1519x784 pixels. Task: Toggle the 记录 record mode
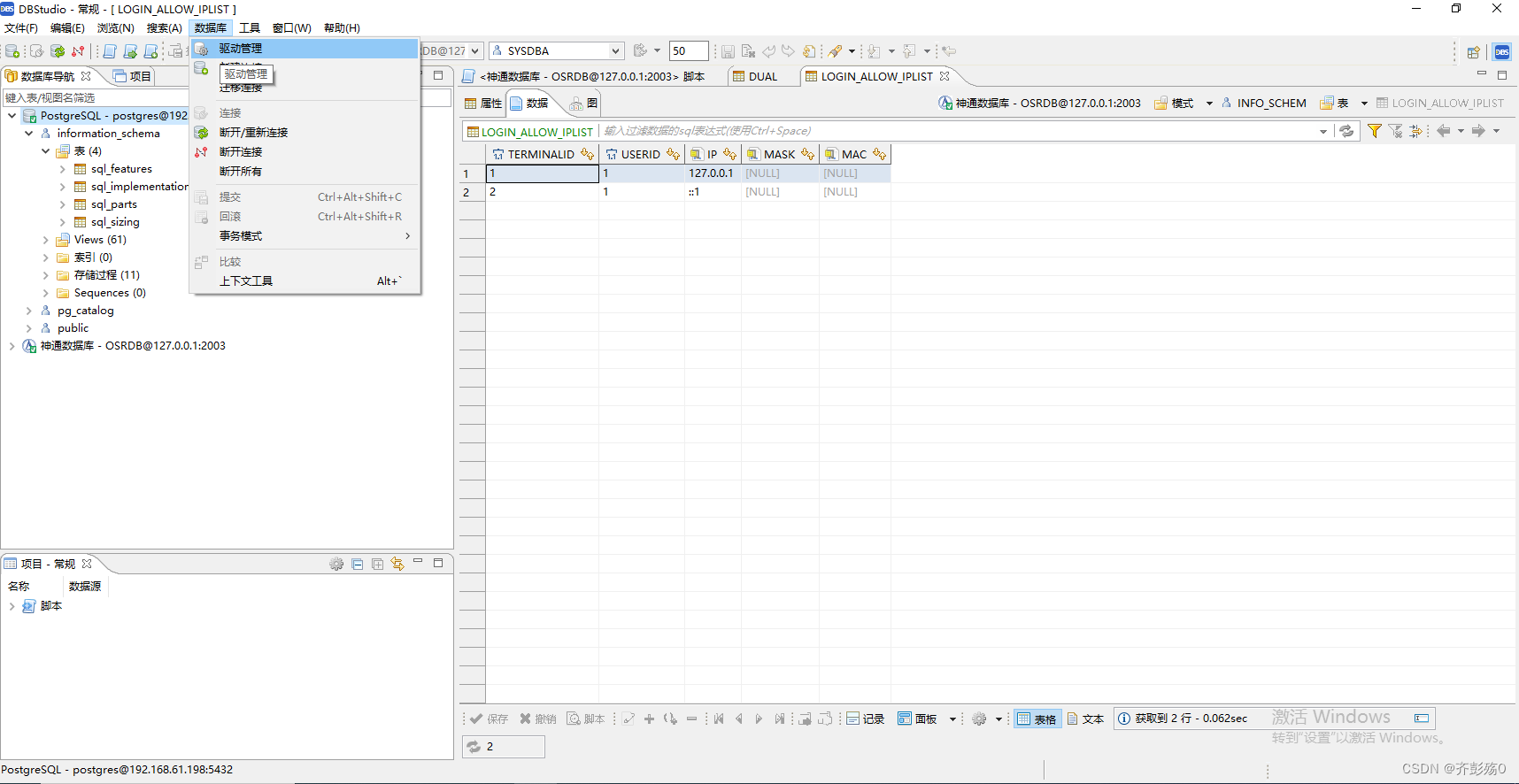click(x=865, y=719)
